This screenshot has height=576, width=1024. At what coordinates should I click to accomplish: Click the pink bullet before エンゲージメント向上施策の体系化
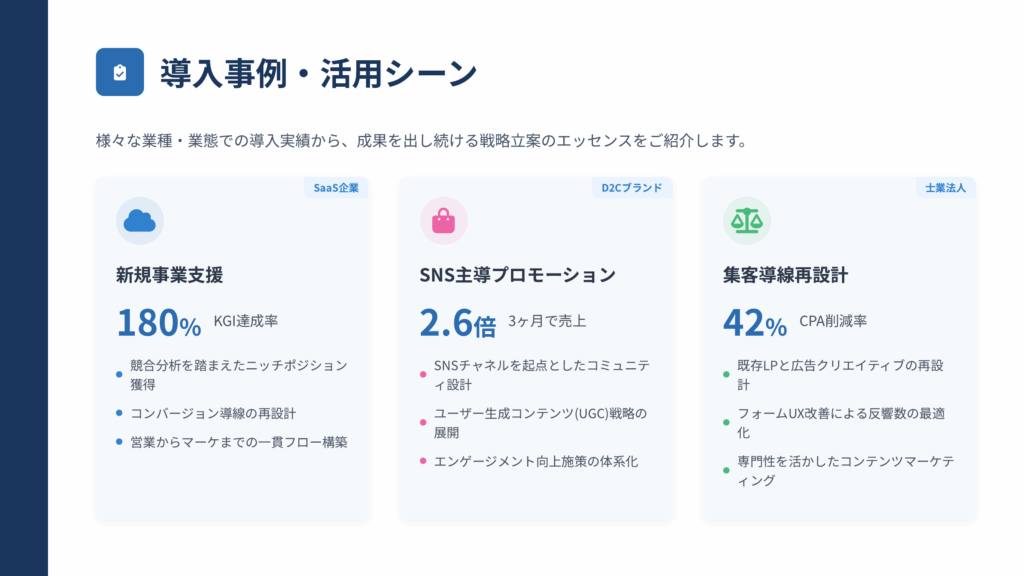423,461
